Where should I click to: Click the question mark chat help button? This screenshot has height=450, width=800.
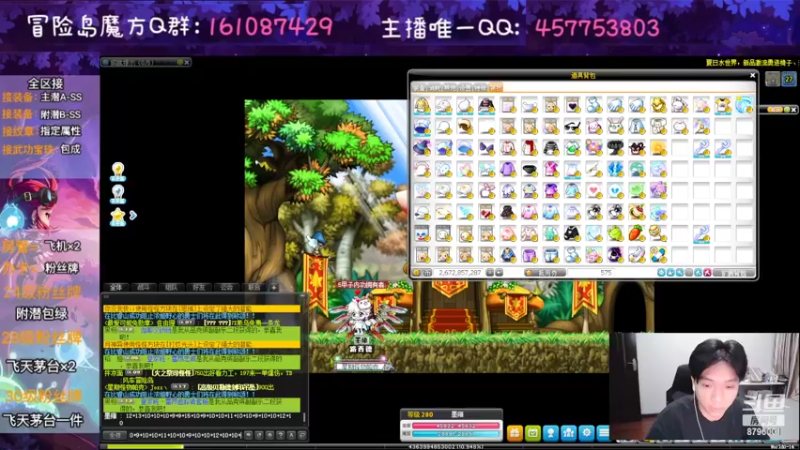click(x=280, y=435)
